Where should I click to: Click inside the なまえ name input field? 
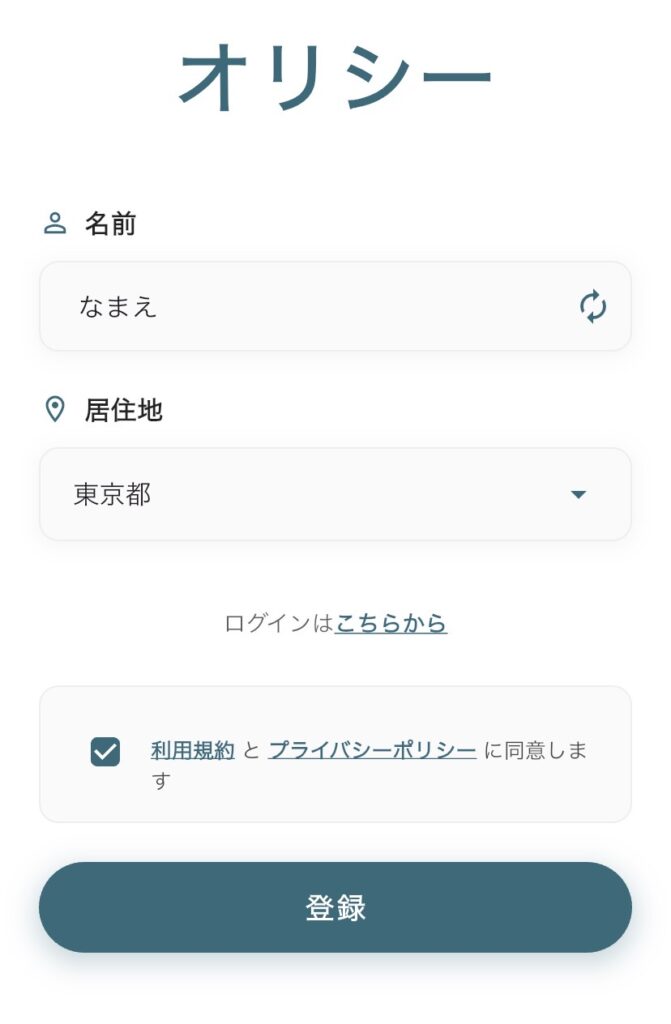click(250, 307)
